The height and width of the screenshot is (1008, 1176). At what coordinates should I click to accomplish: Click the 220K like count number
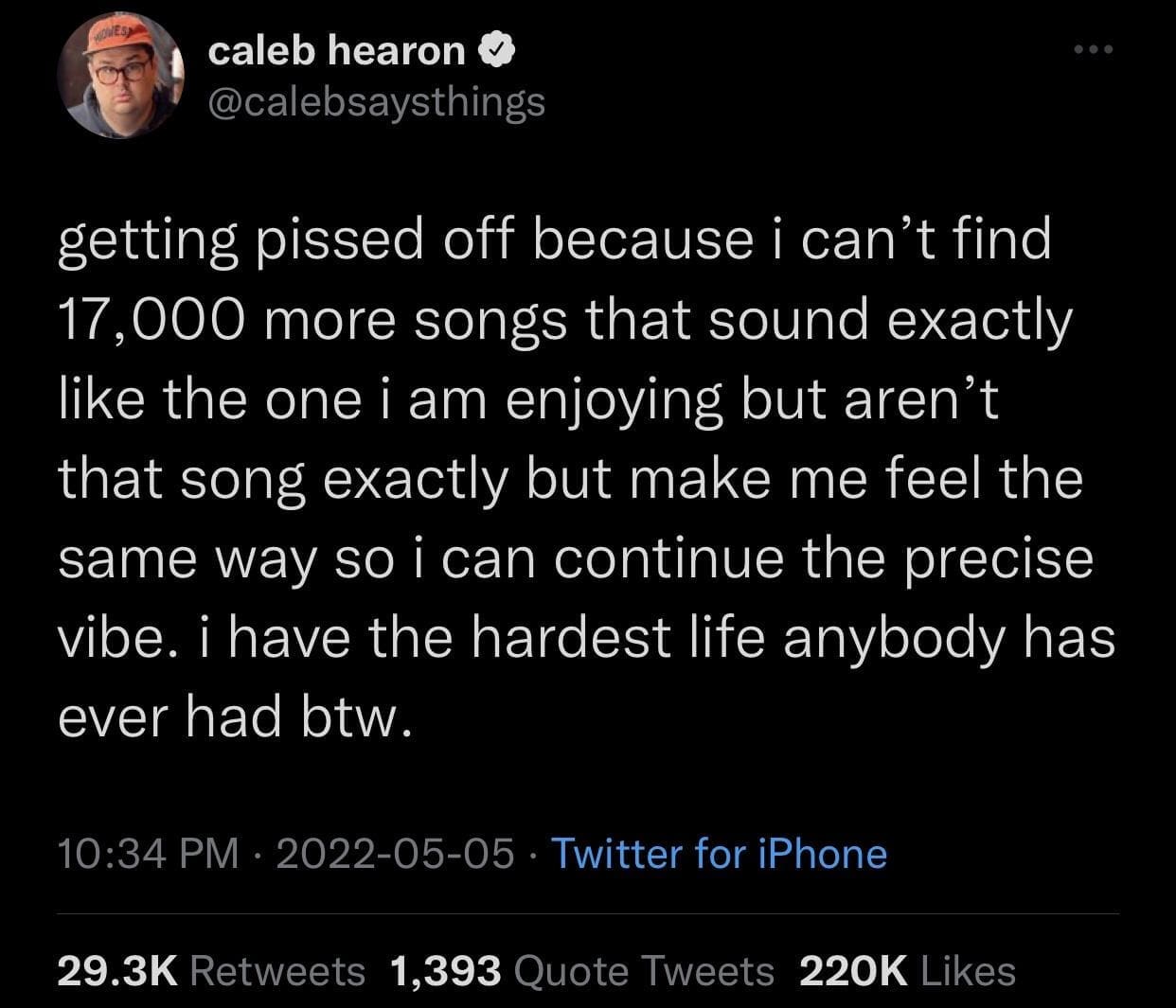tap(853, 970)
